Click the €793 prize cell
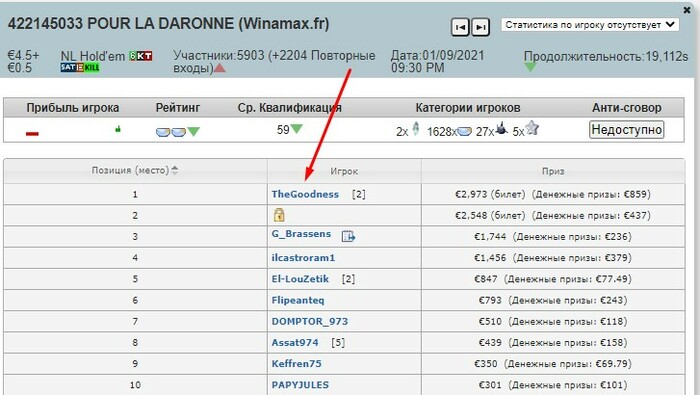Image resolution: width=700 pixels, height=395 pixels. (553, 300)
